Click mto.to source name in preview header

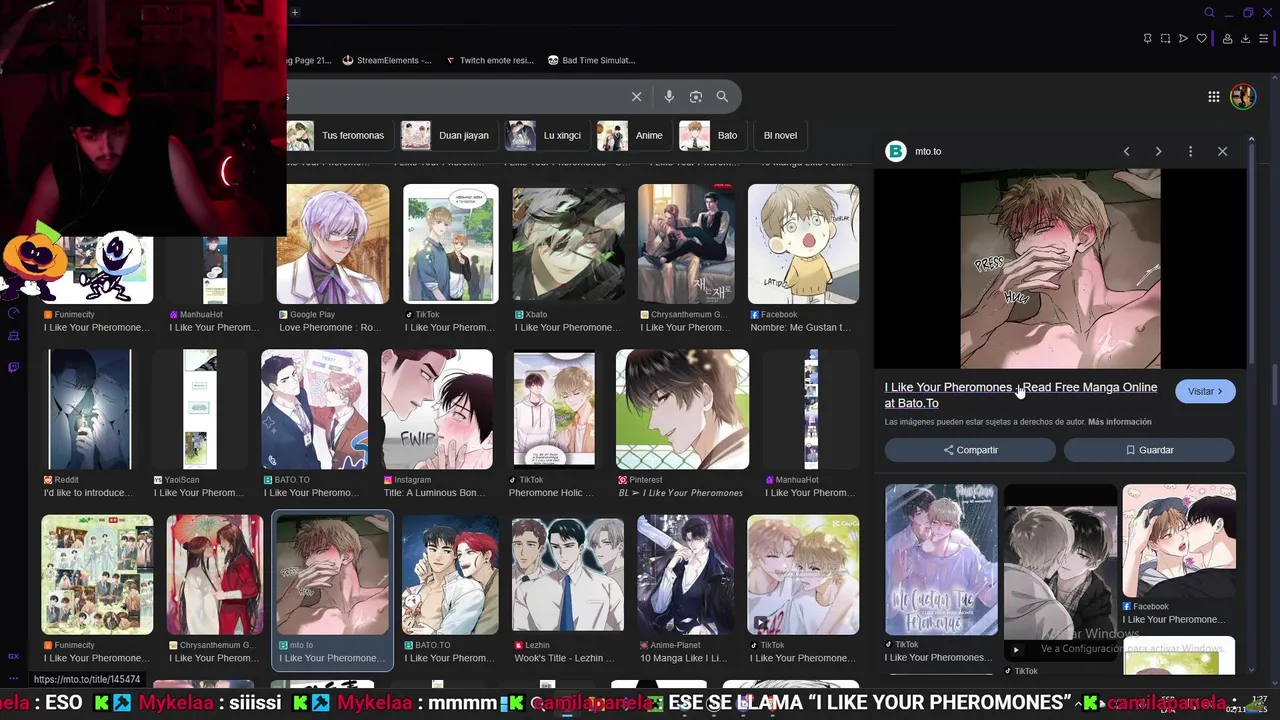point(928,151)
